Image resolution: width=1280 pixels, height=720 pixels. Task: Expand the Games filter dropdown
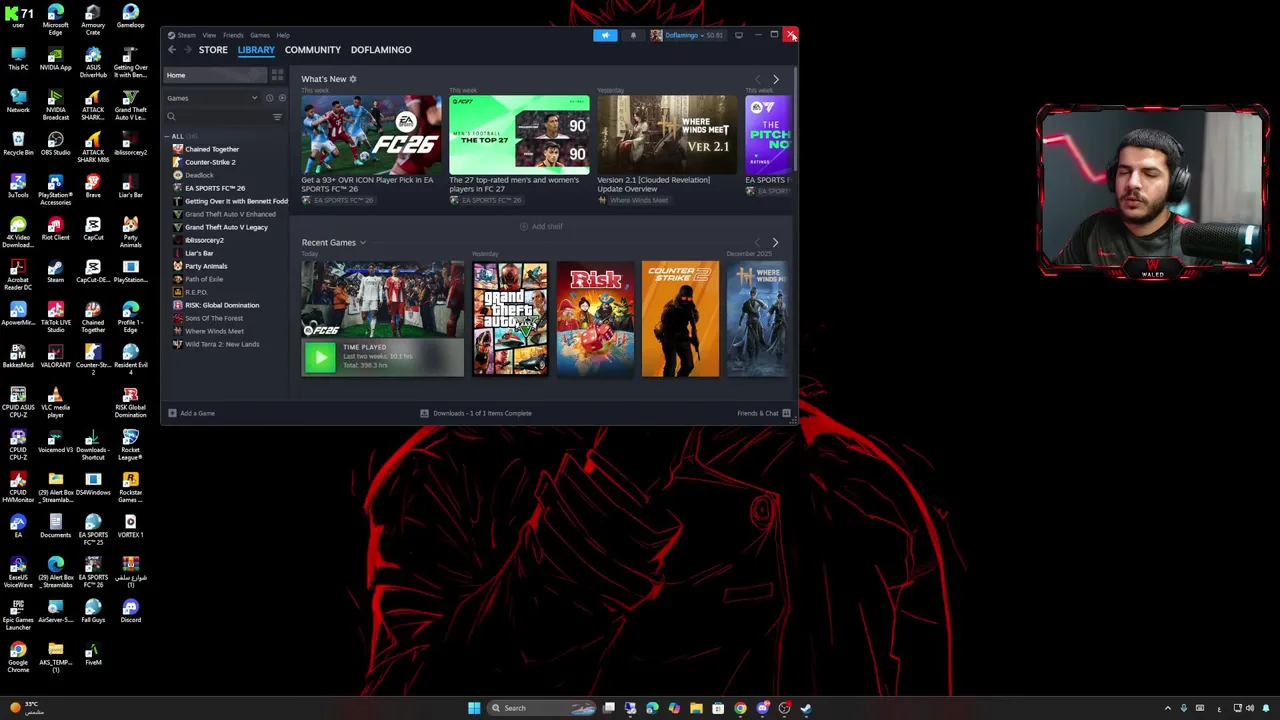click(213, 98)
